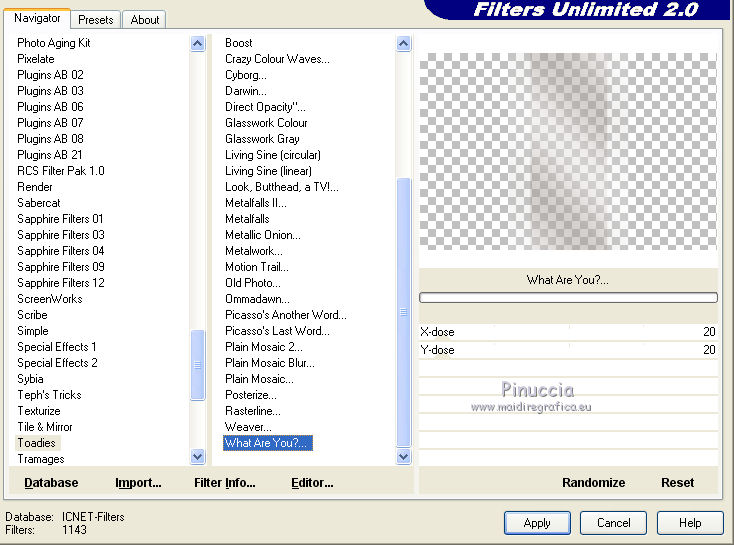Screen dimensions: 734x545
Task: Select the Toadies category
Action: tap(37, 443)
